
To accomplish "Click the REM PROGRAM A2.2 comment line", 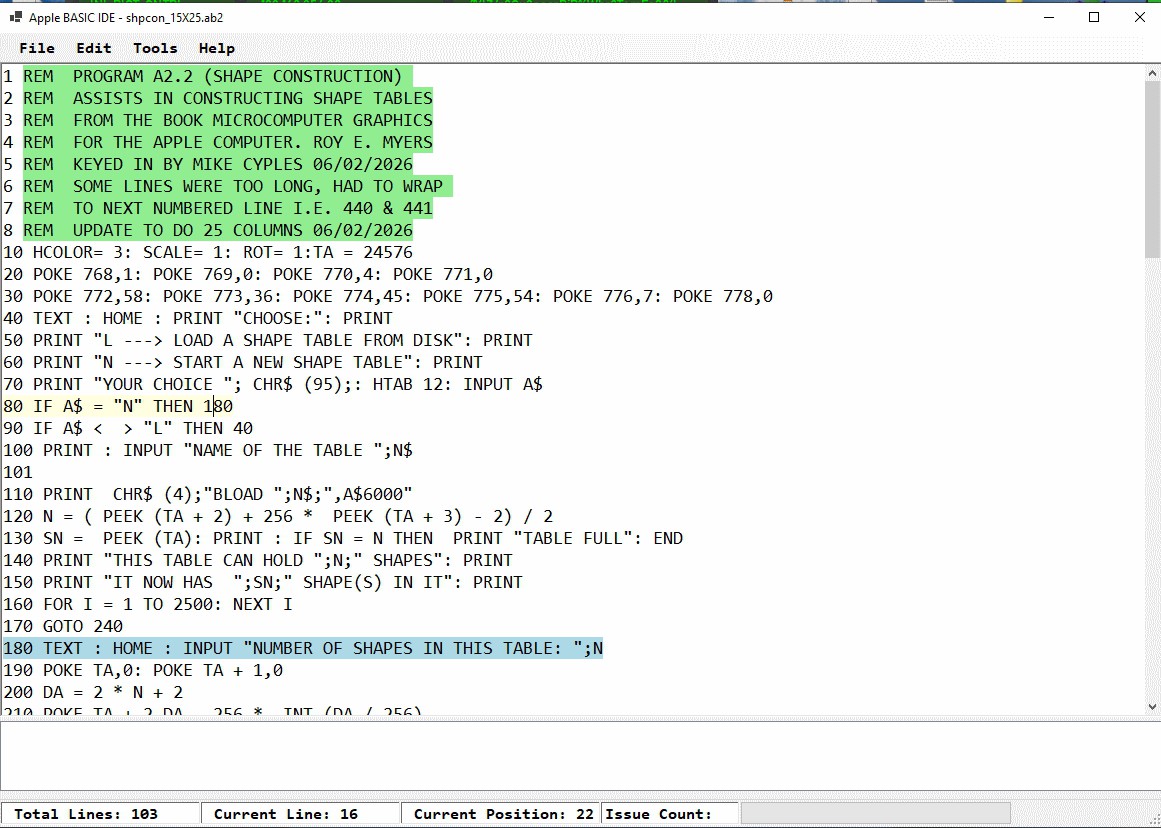I will (x=207, y=76).
